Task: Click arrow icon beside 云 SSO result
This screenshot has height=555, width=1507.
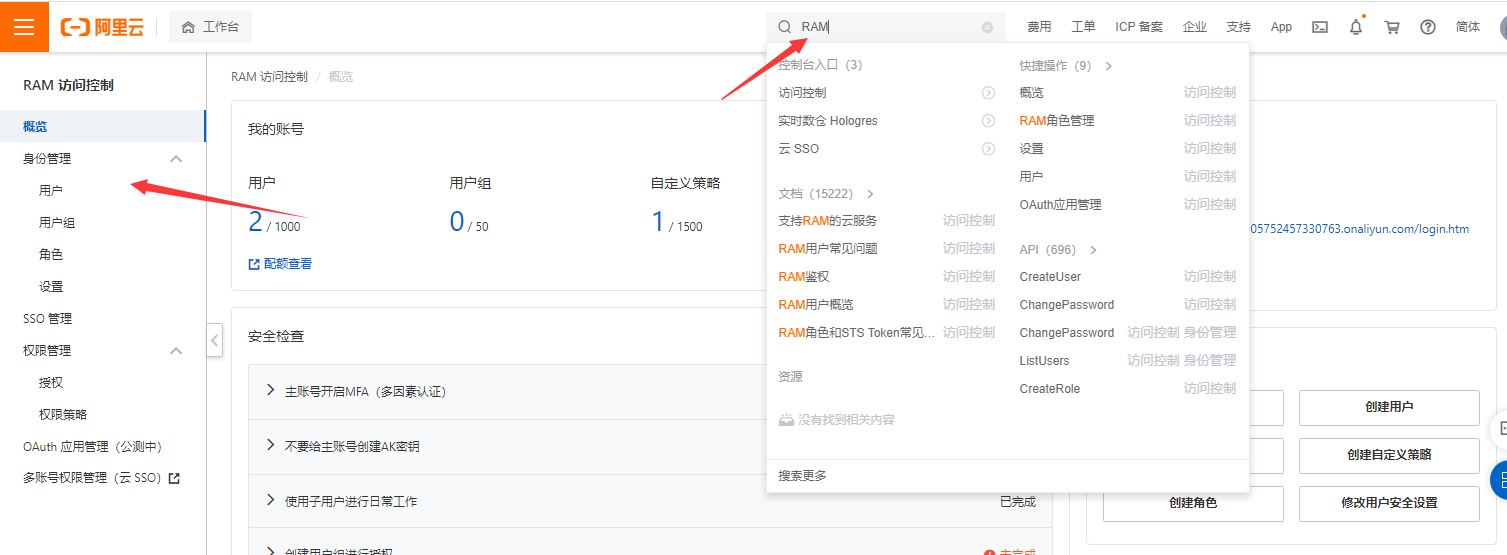Action: click(988, 149)
